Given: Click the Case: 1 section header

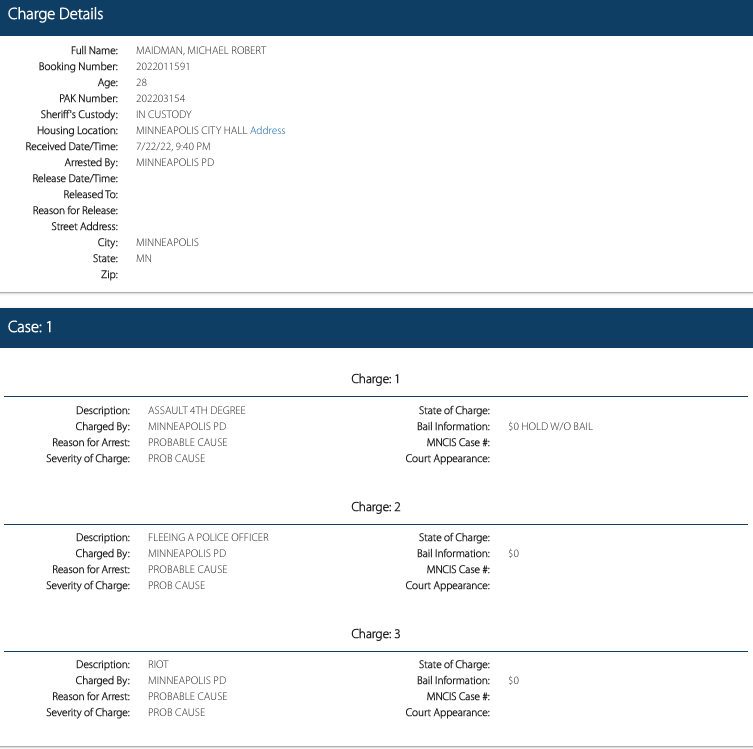Looking at the screenshot, I should pos(29,327).
